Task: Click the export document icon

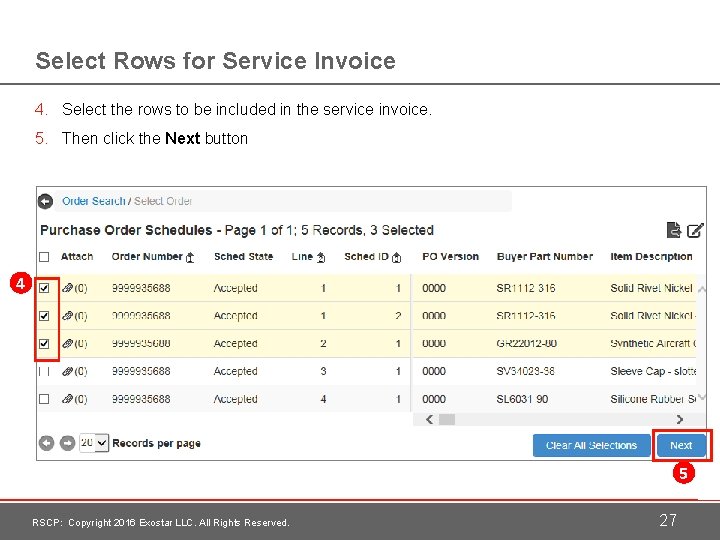Action: pyautogui.click(x=674, y=230)
